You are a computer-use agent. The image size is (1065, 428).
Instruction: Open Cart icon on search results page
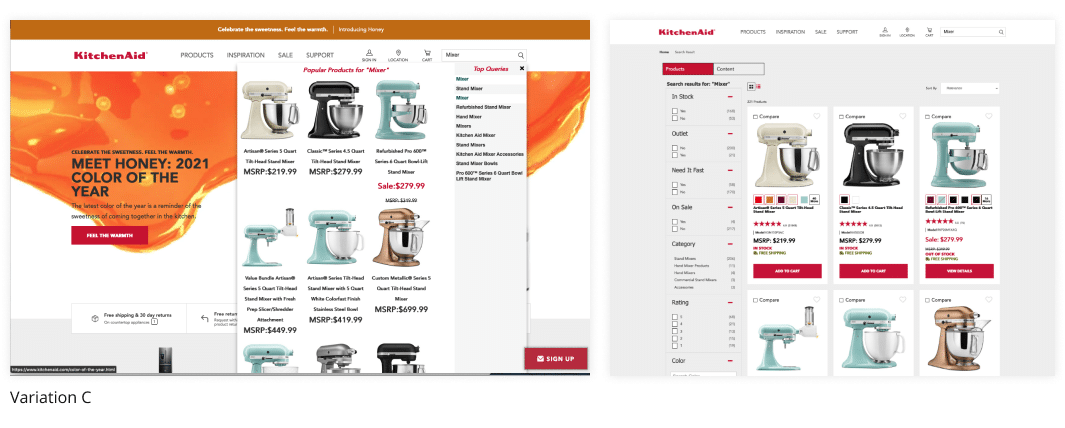pos(929,31)
